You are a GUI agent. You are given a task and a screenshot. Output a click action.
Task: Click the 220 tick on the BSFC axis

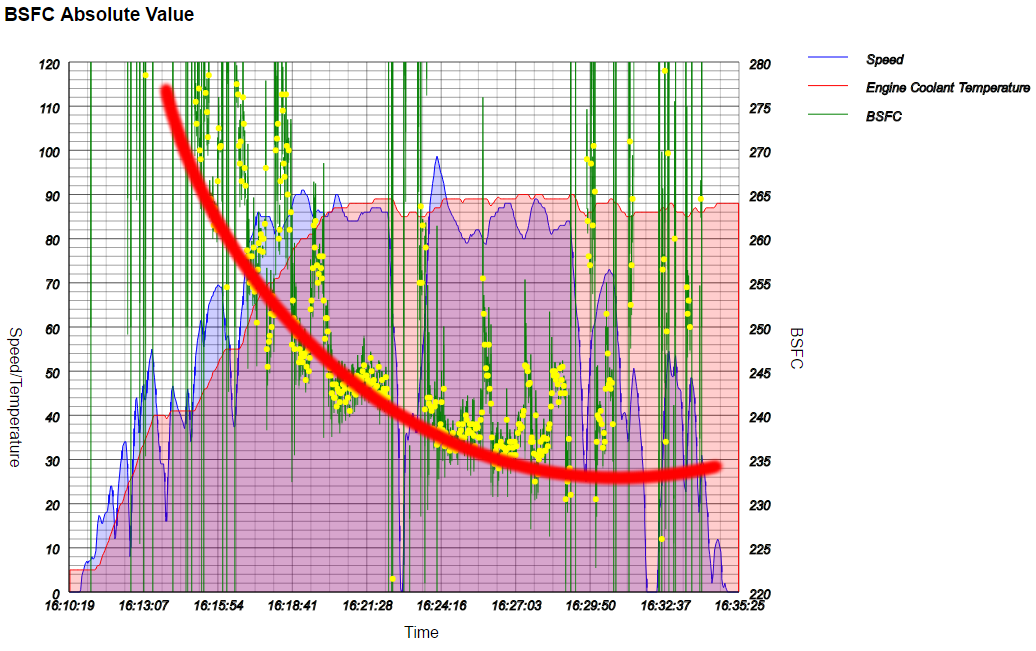[x=760, y=594]
